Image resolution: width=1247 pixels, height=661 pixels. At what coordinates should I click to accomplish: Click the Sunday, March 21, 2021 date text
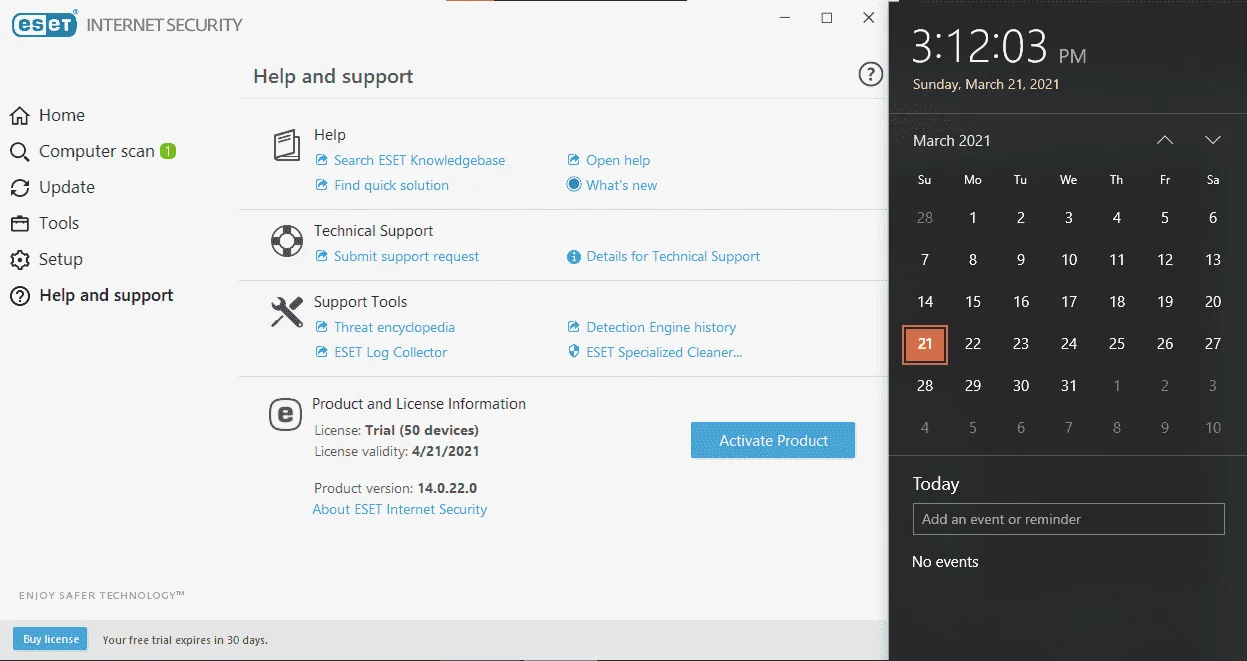pos(986,85)
